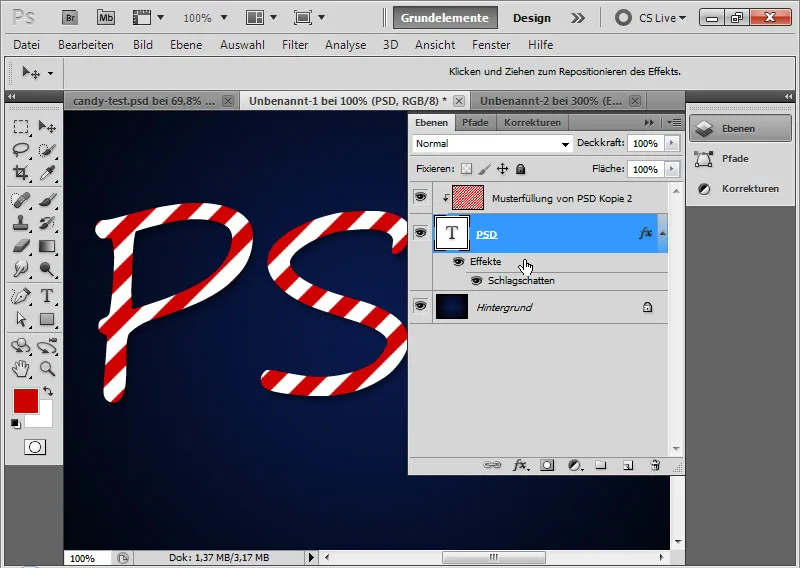Image resolution: width=800 pixels, height=568 pixels.
Task: Switch to the Pfade tab
Action: [x=475, y=122]
